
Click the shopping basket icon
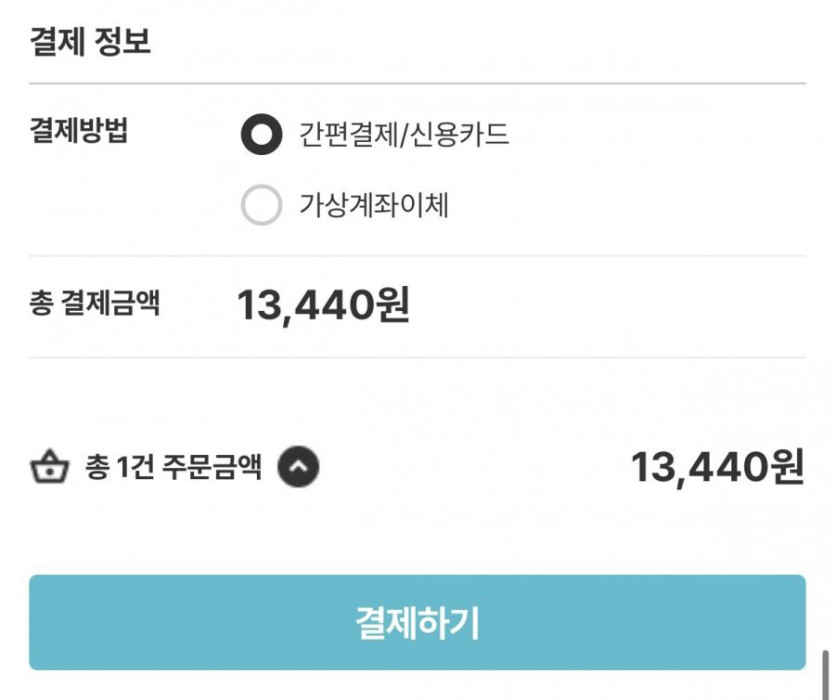[x=49, y=467]
